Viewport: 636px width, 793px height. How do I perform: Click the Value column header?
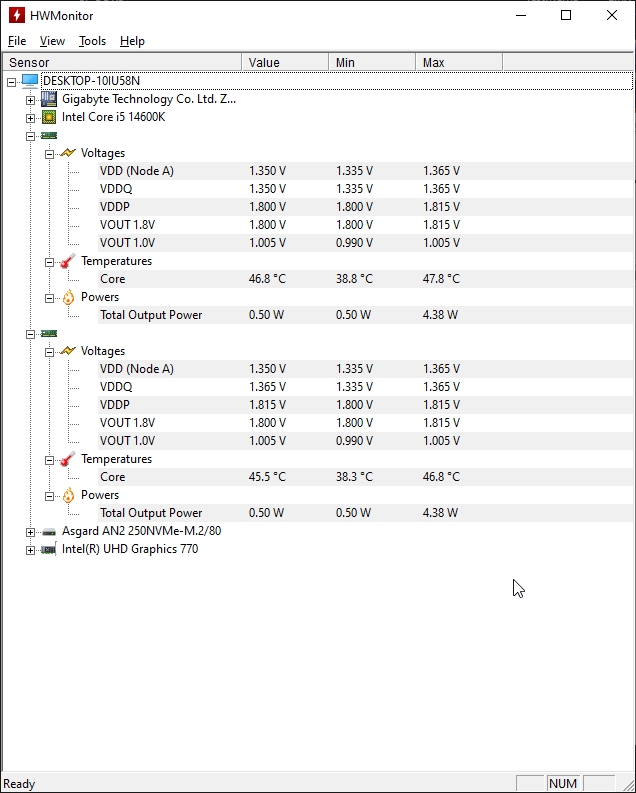284,62
